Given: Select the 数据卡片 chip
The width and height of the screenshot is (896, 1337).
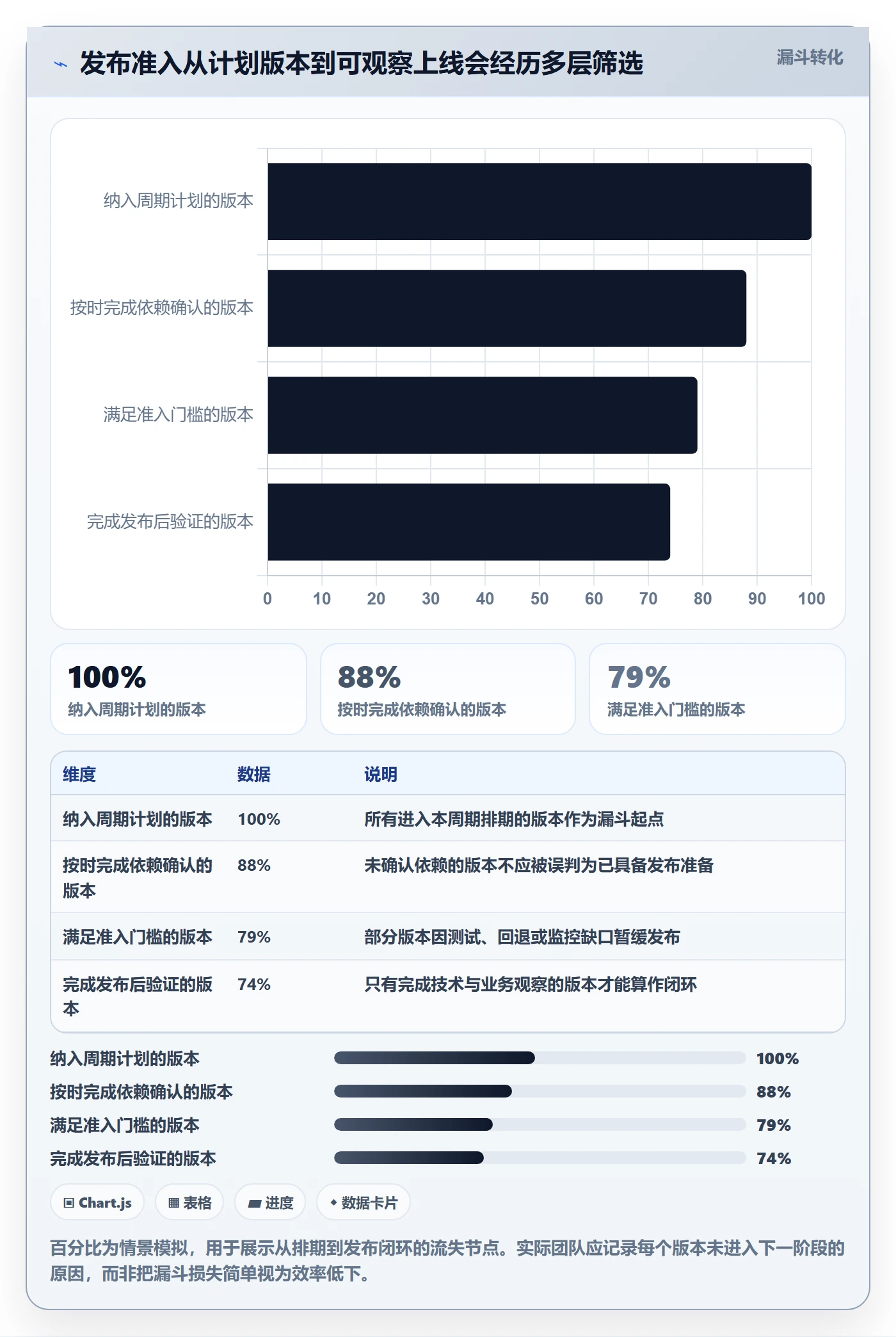Looking at the screenshot, I should [x=364, y=1203].
